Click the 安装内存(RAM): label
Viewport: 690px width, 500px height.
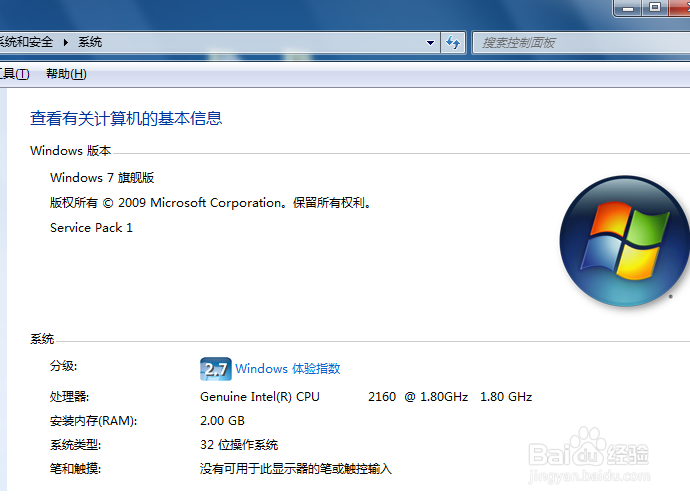93,421
